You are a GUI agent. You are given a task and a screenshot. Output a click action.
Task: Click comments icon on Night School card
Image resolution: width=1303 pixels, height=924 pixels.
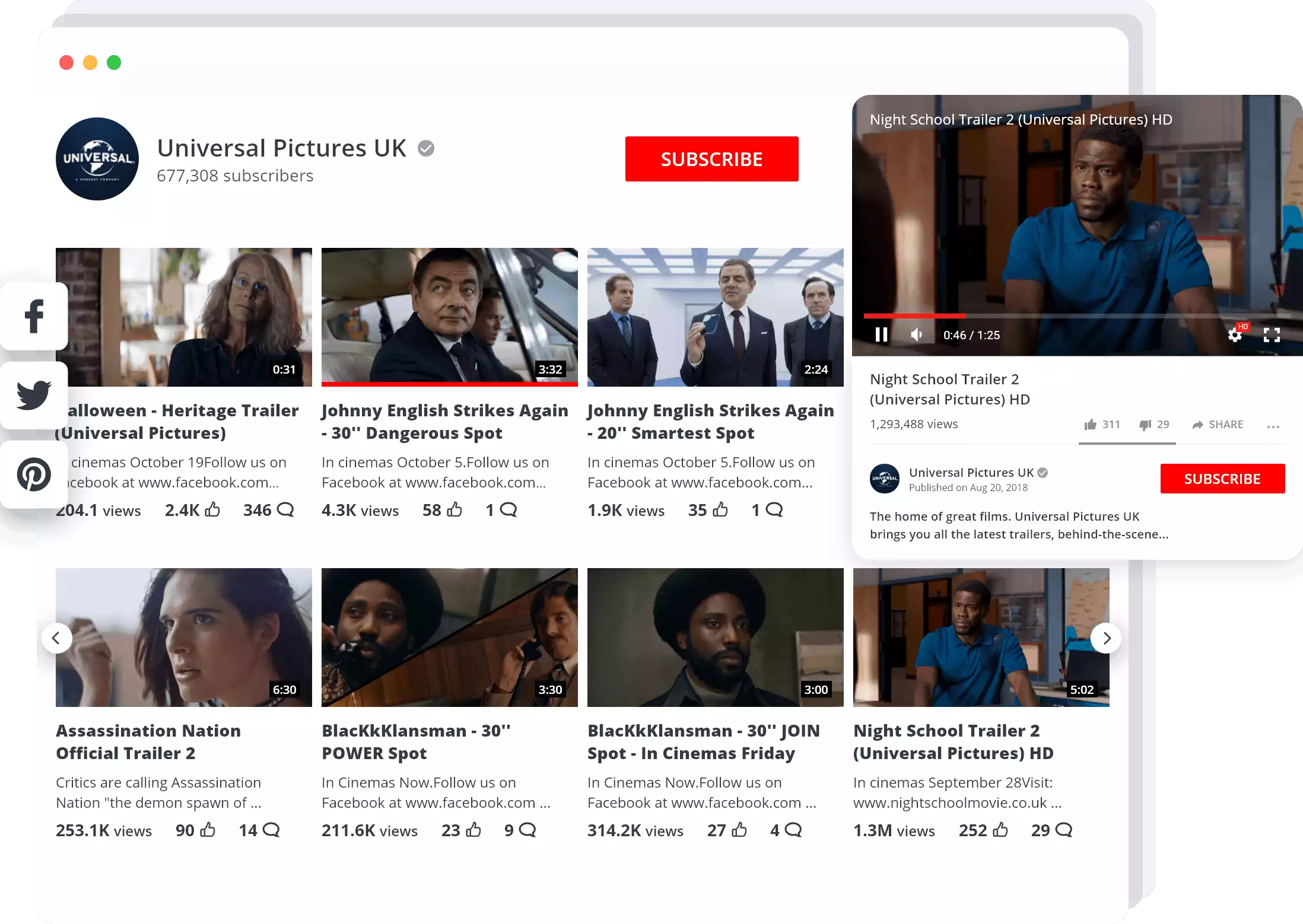click(x=1064, y=830)
